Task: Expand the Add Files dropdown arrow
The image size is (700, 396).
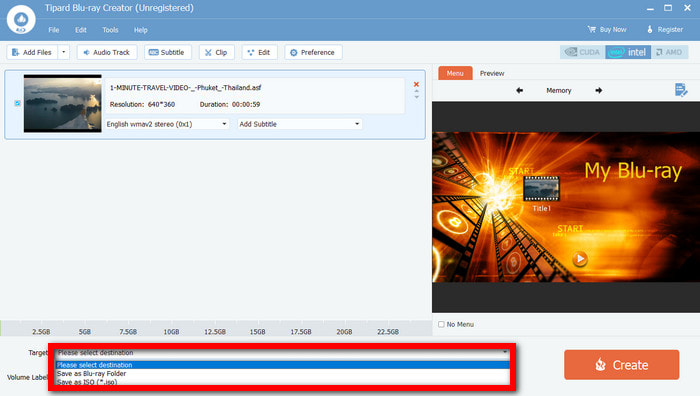Action: coord(63,52)
